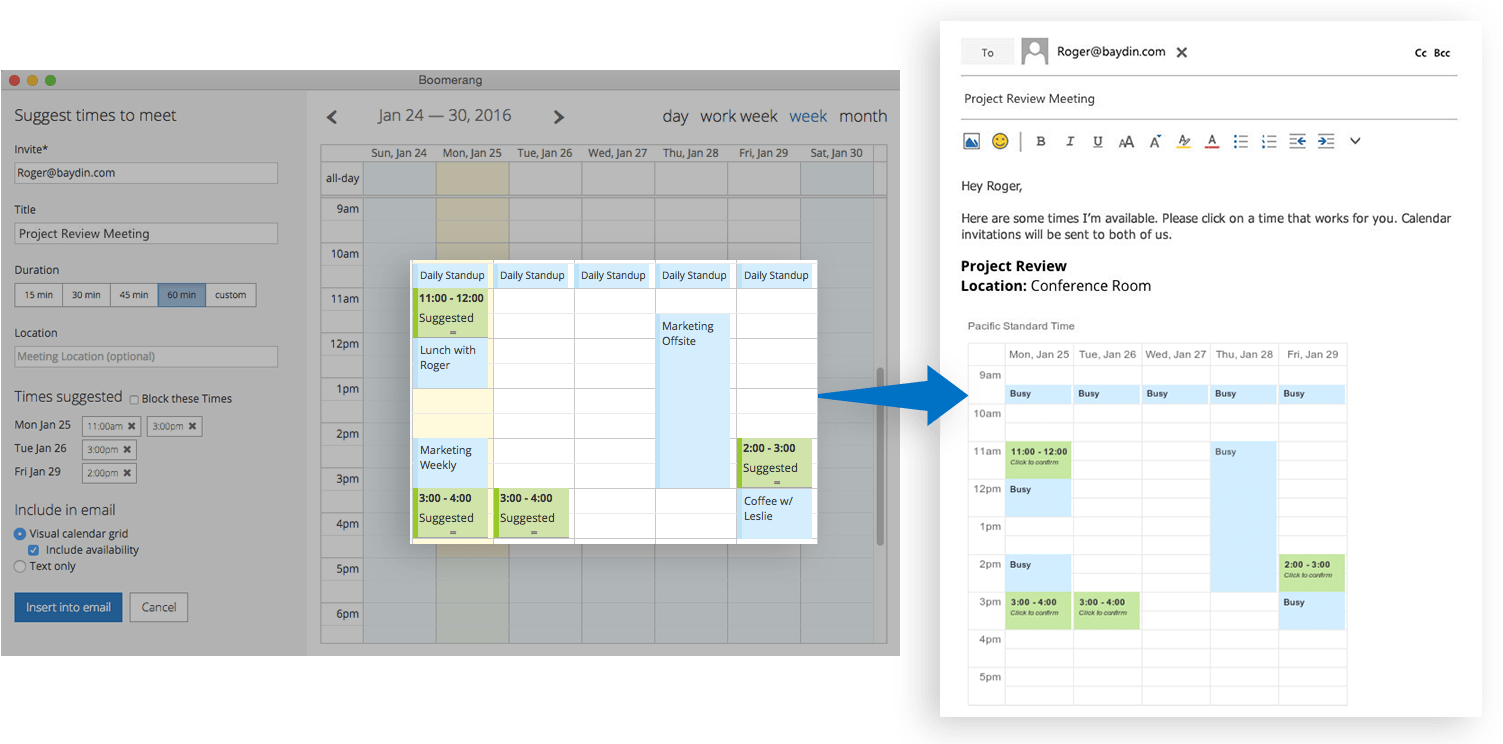The image size is (1503, 744).
Task: Apply underline formatting
Action: coord(1097,141)
